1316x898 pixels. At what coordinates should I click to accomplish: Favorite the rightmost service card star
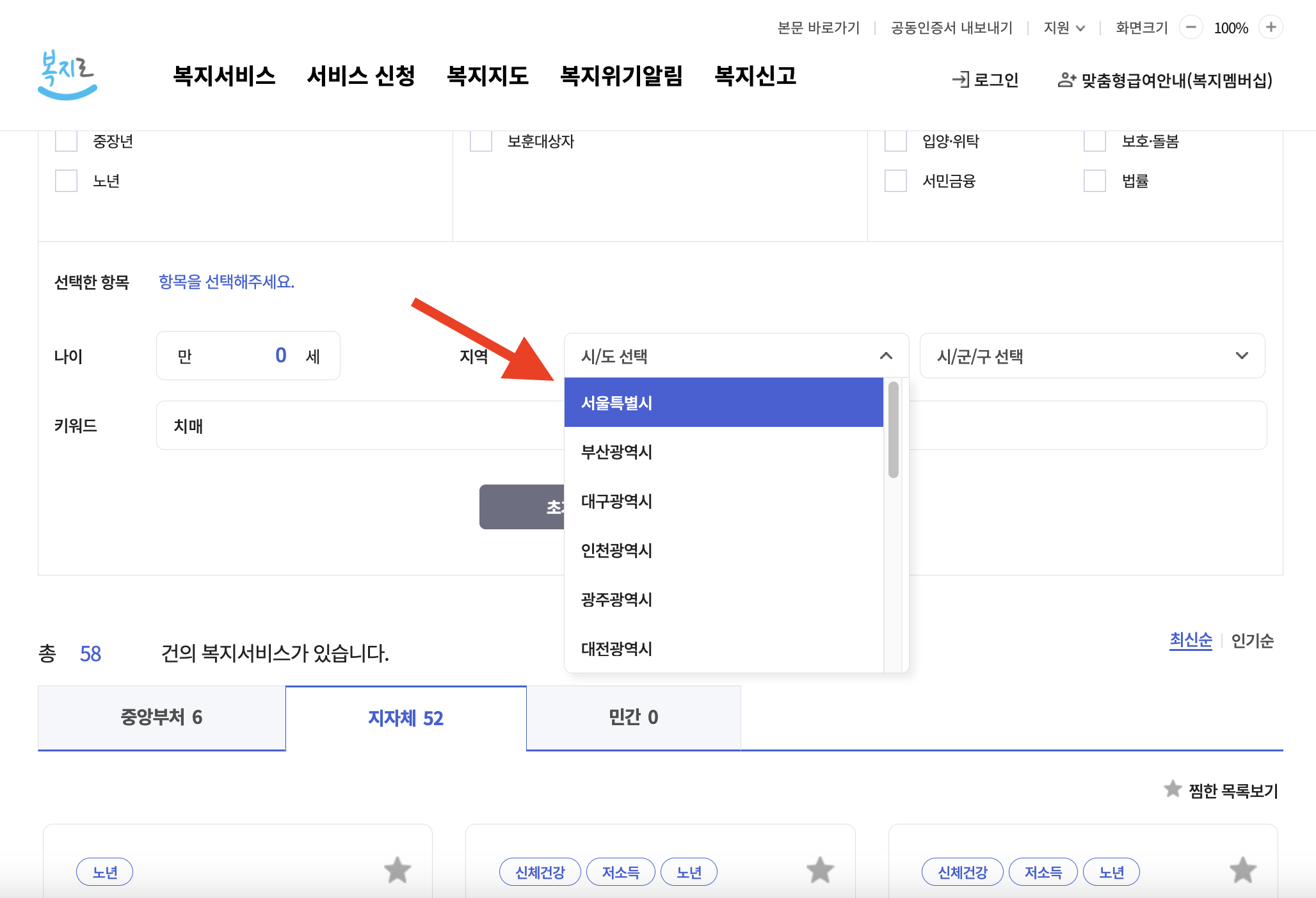click(1242, 870)
